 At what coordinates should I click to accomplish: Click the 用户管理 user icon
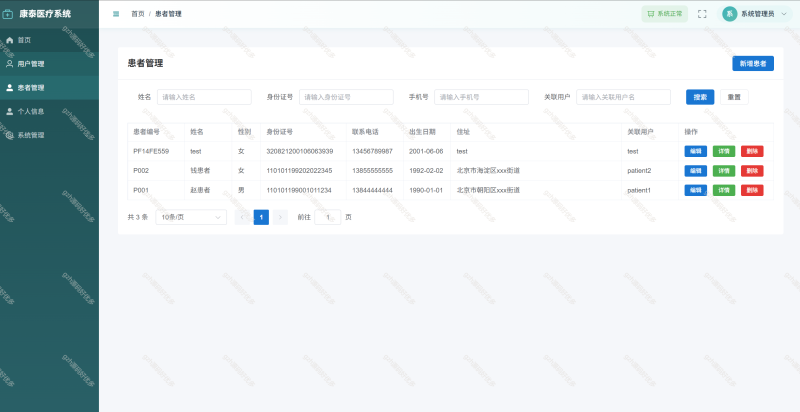click(9, 64)
